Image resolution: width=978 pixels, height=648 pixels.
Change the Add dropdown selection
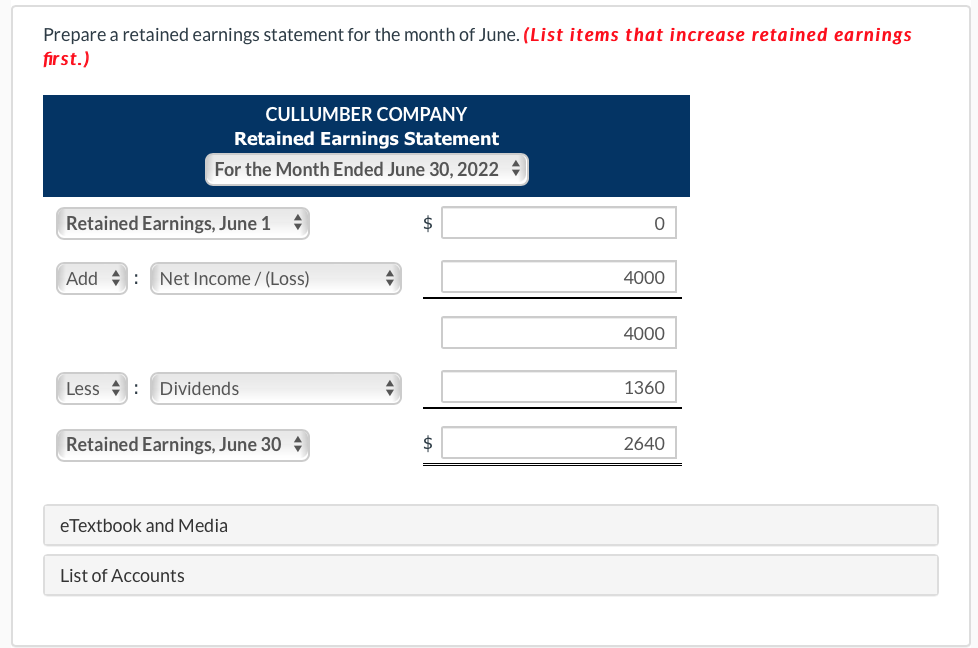point(92,278)
